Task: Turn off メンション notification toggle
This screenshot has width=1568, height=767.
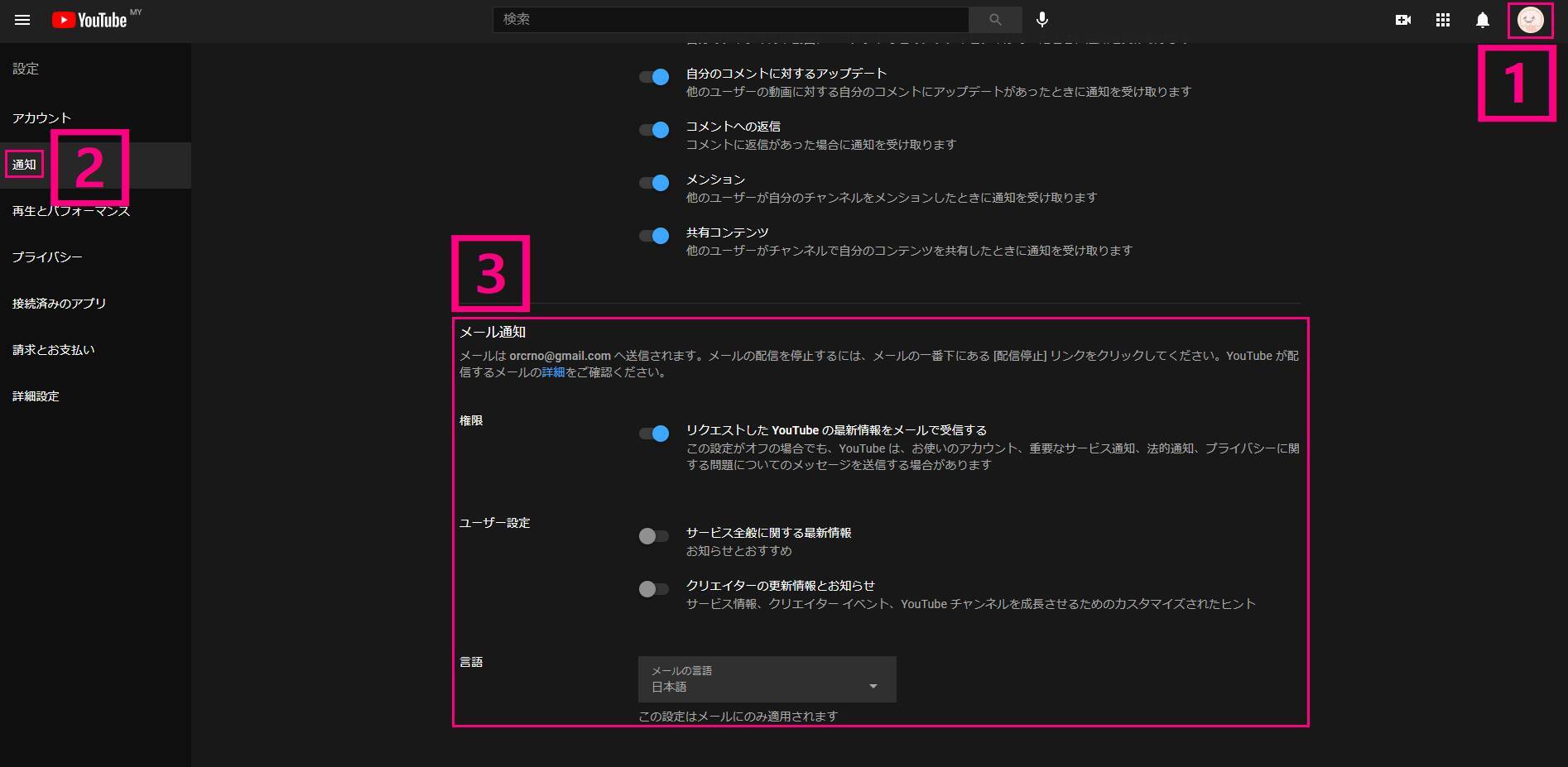Action: [x=654, y=183]
